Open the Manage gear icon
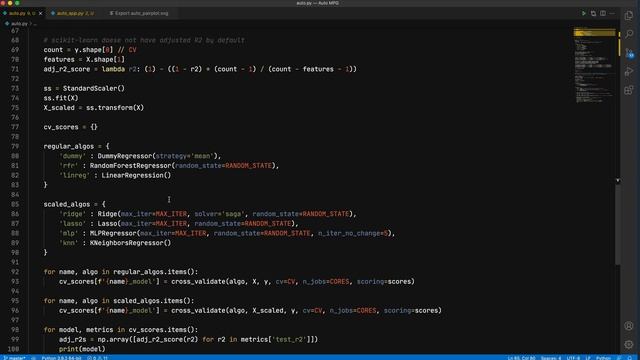The height and width of the screenshot is (360, 640). point(629,344)
